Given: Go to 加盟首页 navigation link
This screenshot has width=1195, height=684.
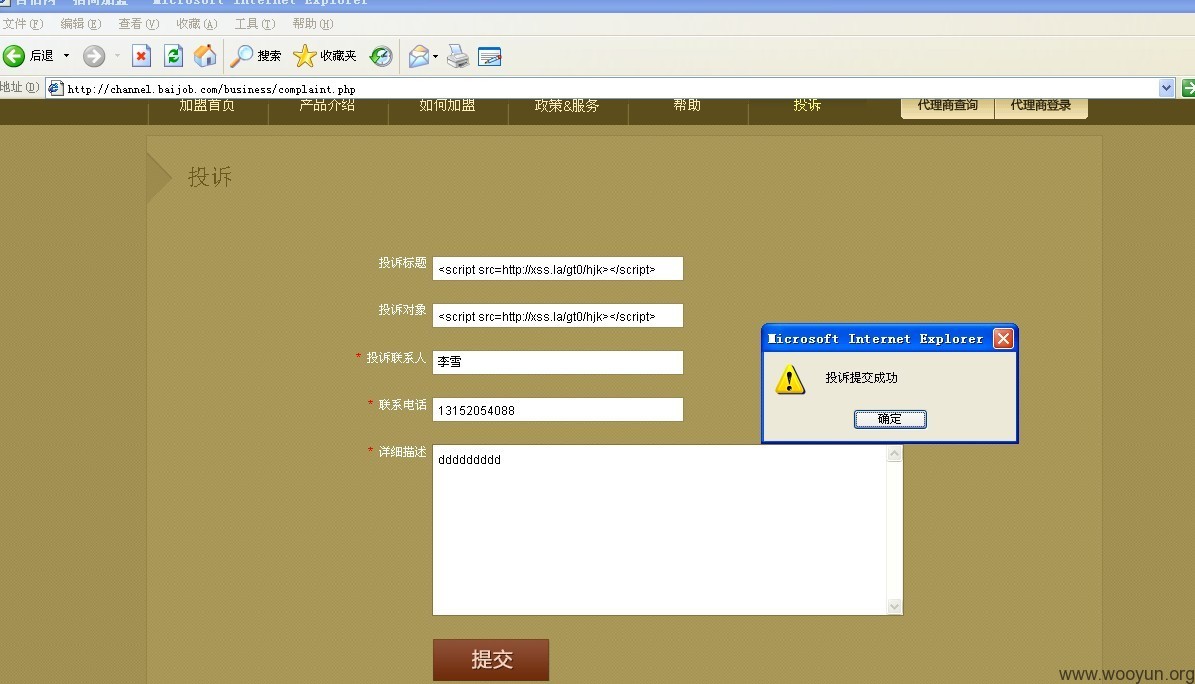Looking at the screenshot, I should point(207,105).
